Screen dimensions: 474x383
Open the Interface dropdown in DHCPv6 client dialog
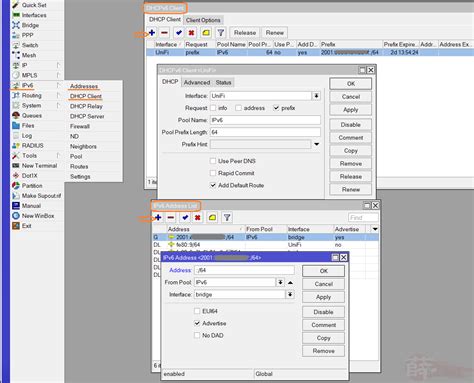pos(316,96)
